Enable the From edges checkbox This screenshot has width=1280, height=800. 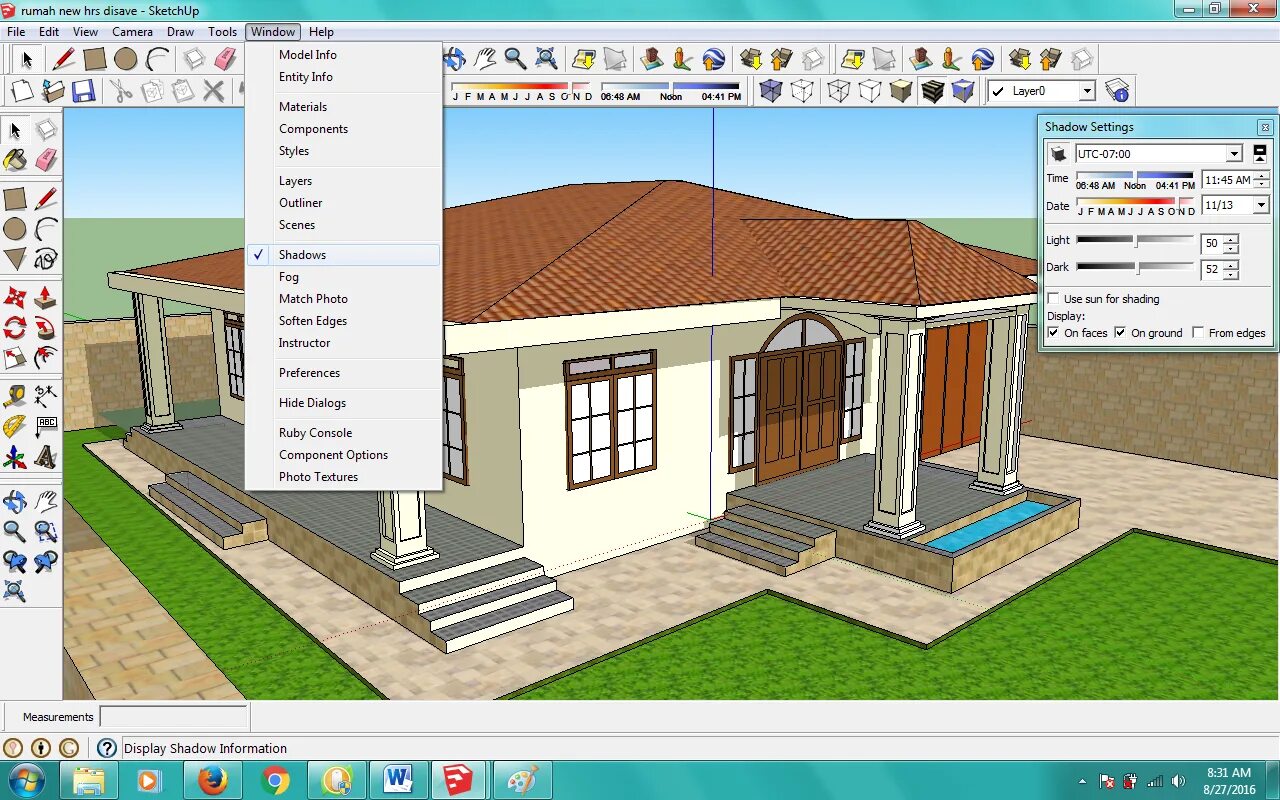pyautogui.click(x=1198, y=333)
